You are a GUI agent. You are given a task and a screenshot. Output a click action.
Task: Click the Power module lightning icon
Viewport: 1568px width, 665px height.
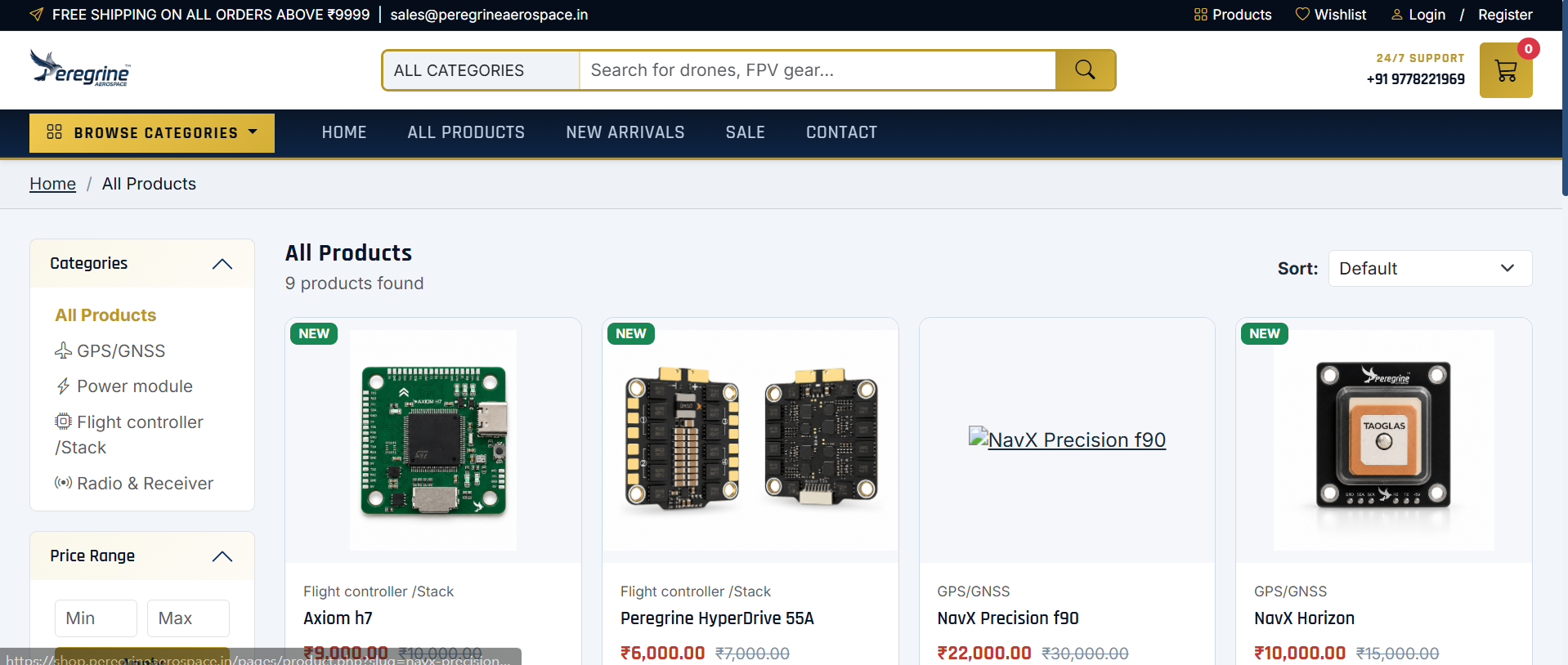point(63,386)
